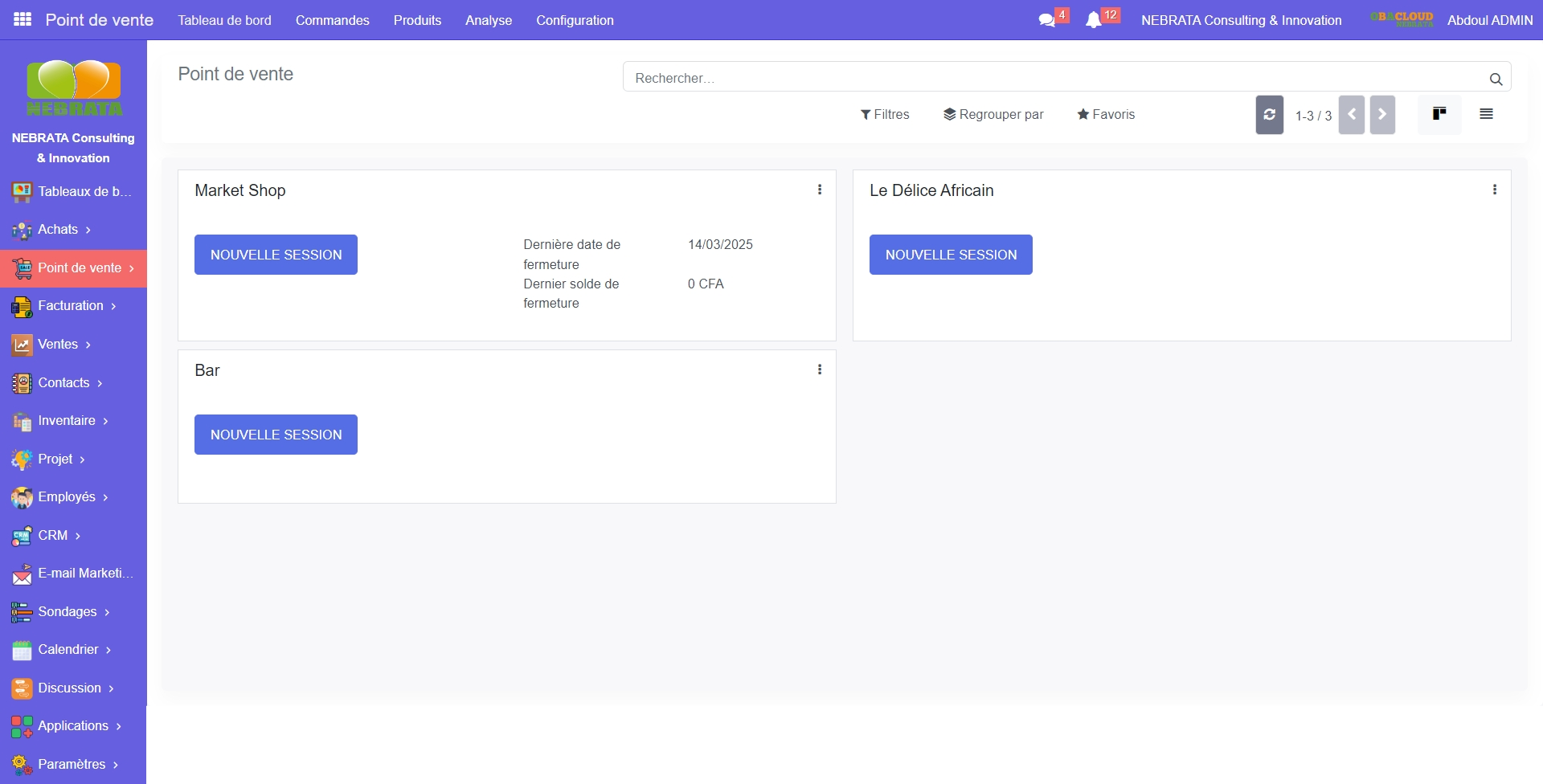Image resolution: width=1543 pixels, height=784 pixels.
Task: Open the chat messages icon
Action: click(1046, 20)
